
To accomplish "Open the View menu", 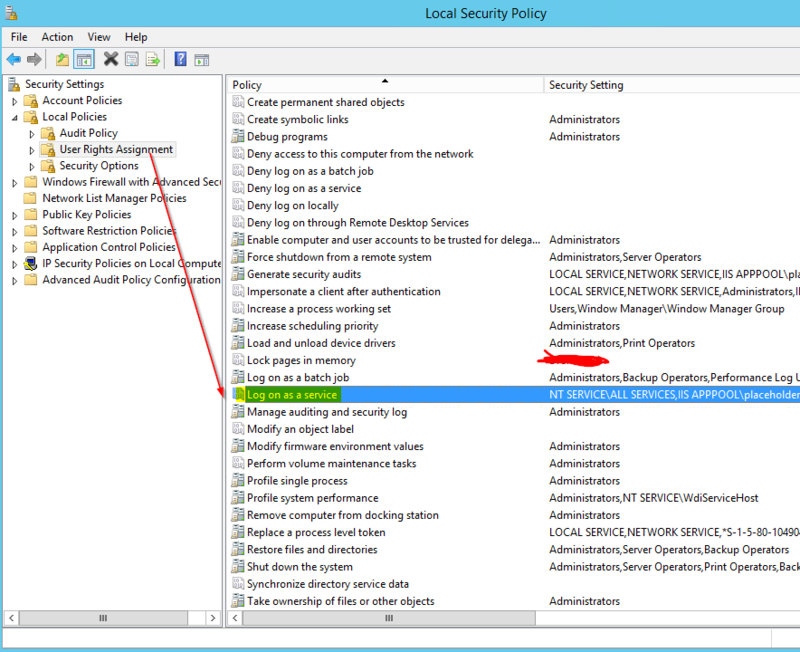I will (x=98, y=36).
